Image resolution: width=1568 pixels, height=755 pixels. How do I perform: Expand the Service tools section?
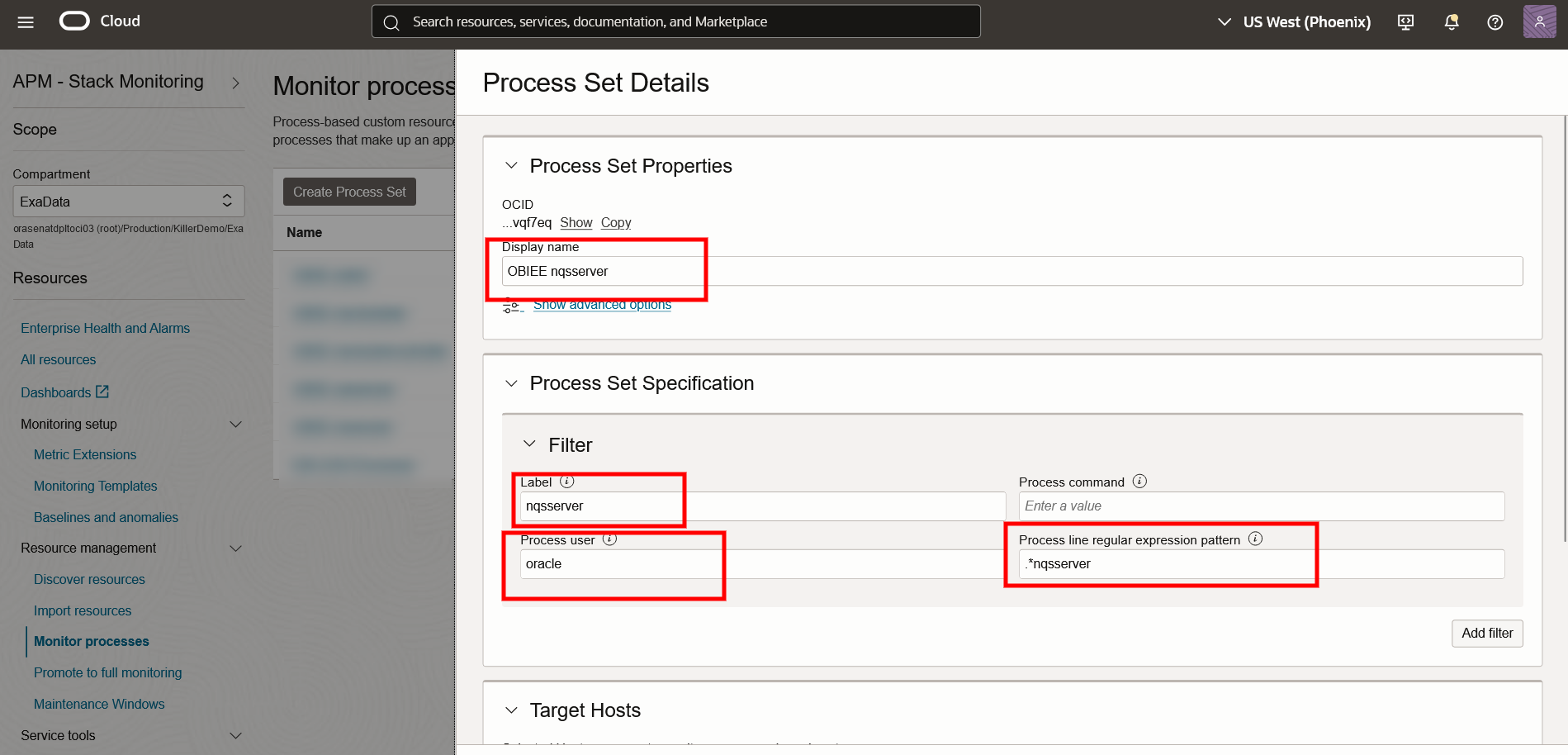tap(236, 735)
